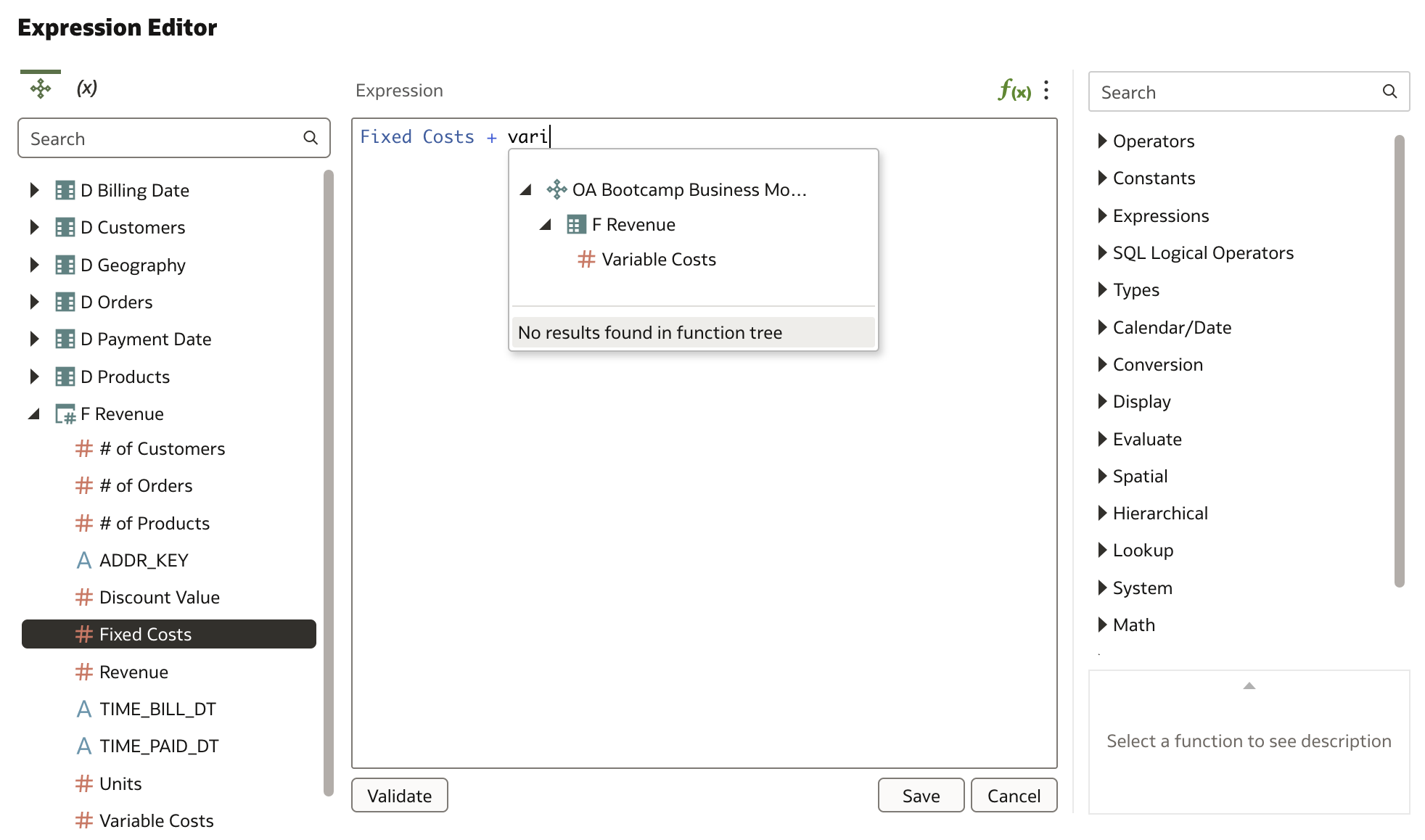1425x840 pixels.
Task: Click the D Products table icon
Action: [65, 376]
